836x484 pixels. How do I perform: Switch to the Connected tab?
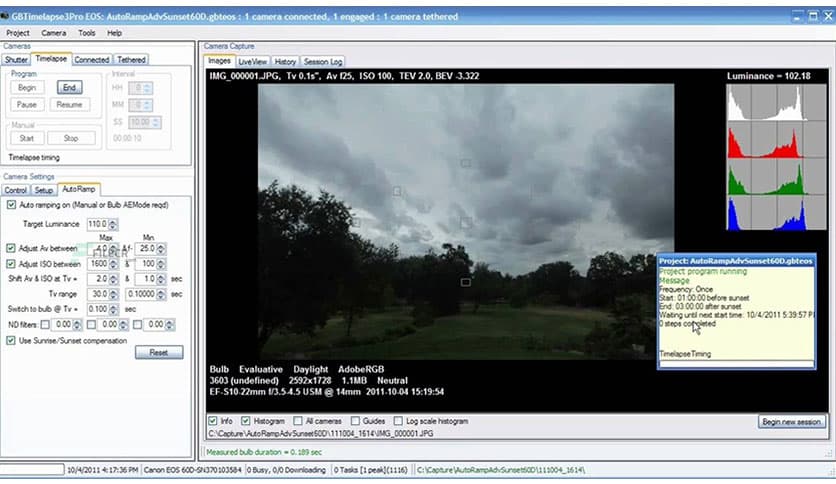pos(92,60)
